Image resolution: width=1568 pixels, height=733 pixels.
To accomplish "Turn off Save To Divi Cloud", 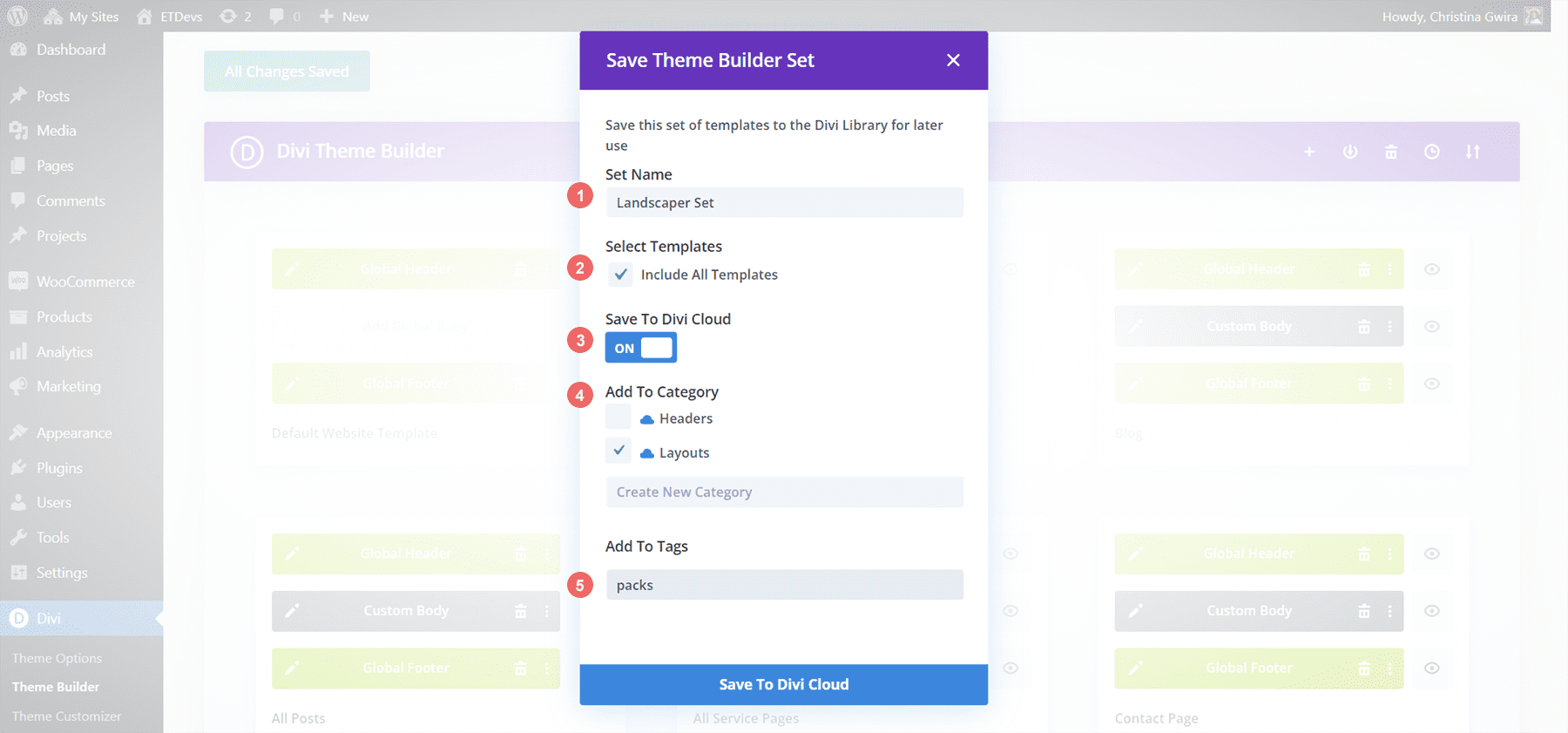I will tap(641, 347).
